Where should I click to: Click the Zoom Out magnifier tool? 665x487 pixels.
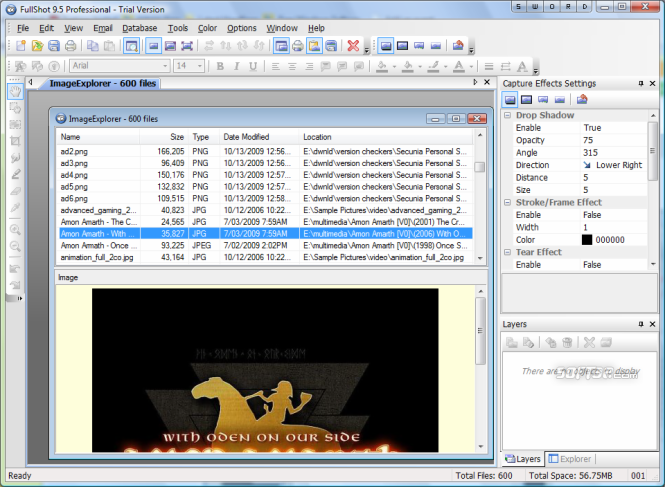tap(15, 246)
